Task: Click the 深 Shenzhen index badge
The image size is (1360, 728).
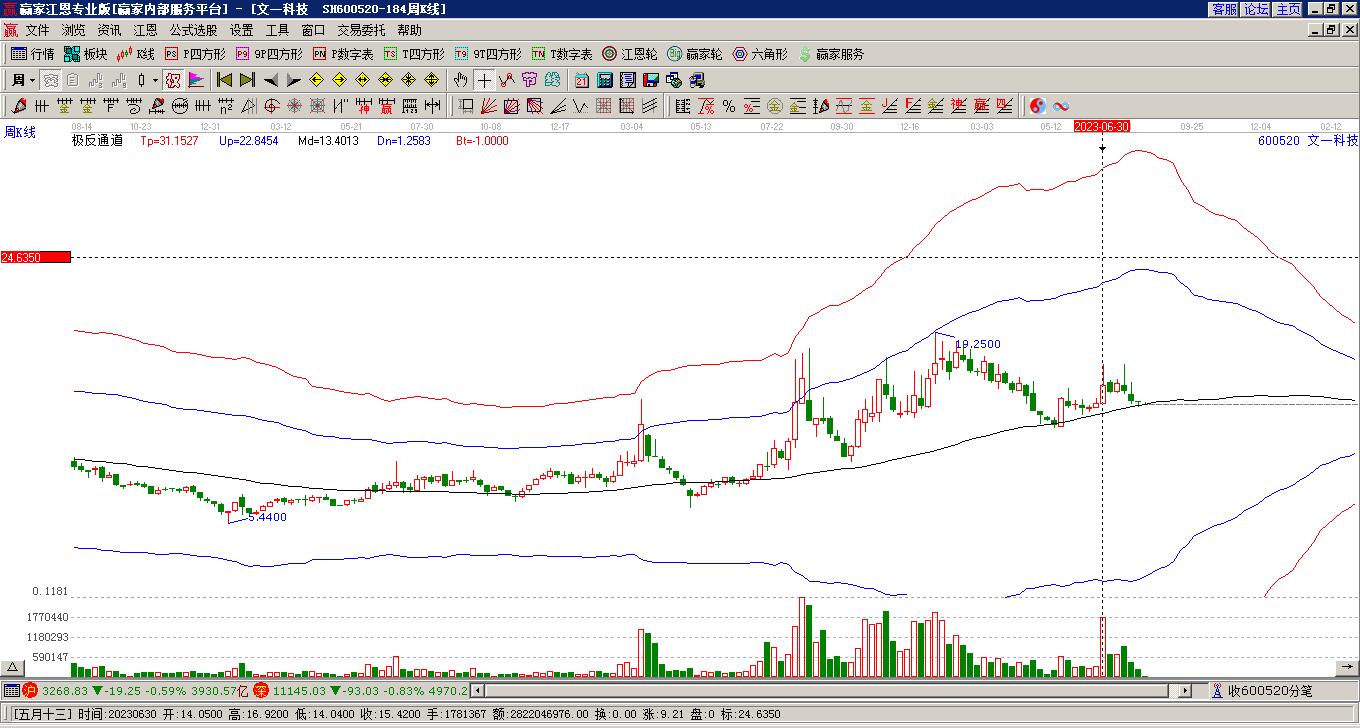Action: [x=260, y=691]
